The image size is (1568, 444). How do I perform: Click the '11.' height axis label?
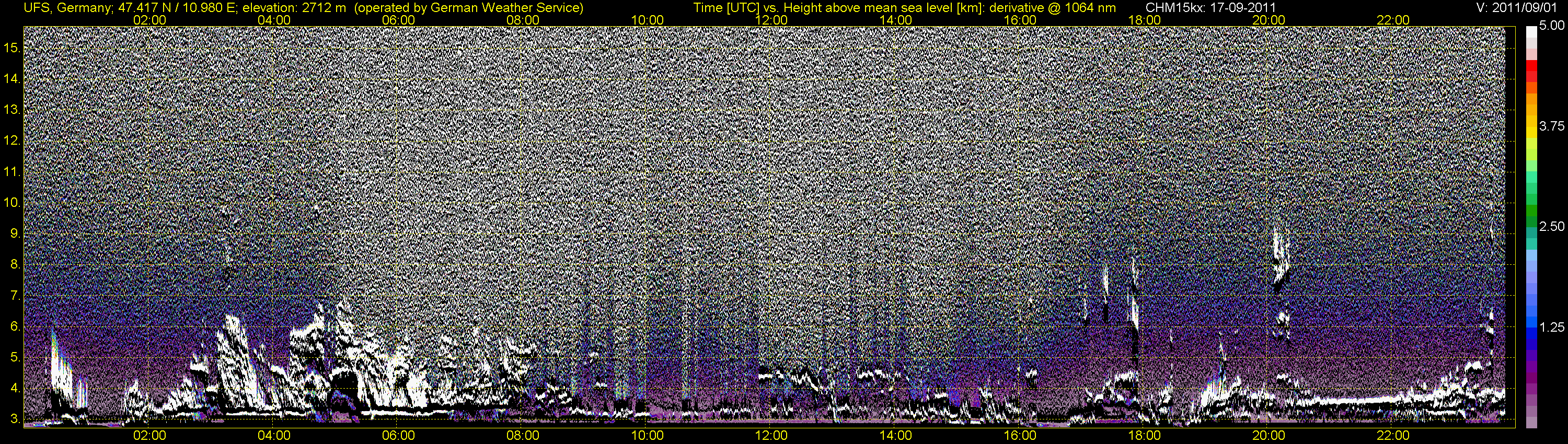(13, 171)
